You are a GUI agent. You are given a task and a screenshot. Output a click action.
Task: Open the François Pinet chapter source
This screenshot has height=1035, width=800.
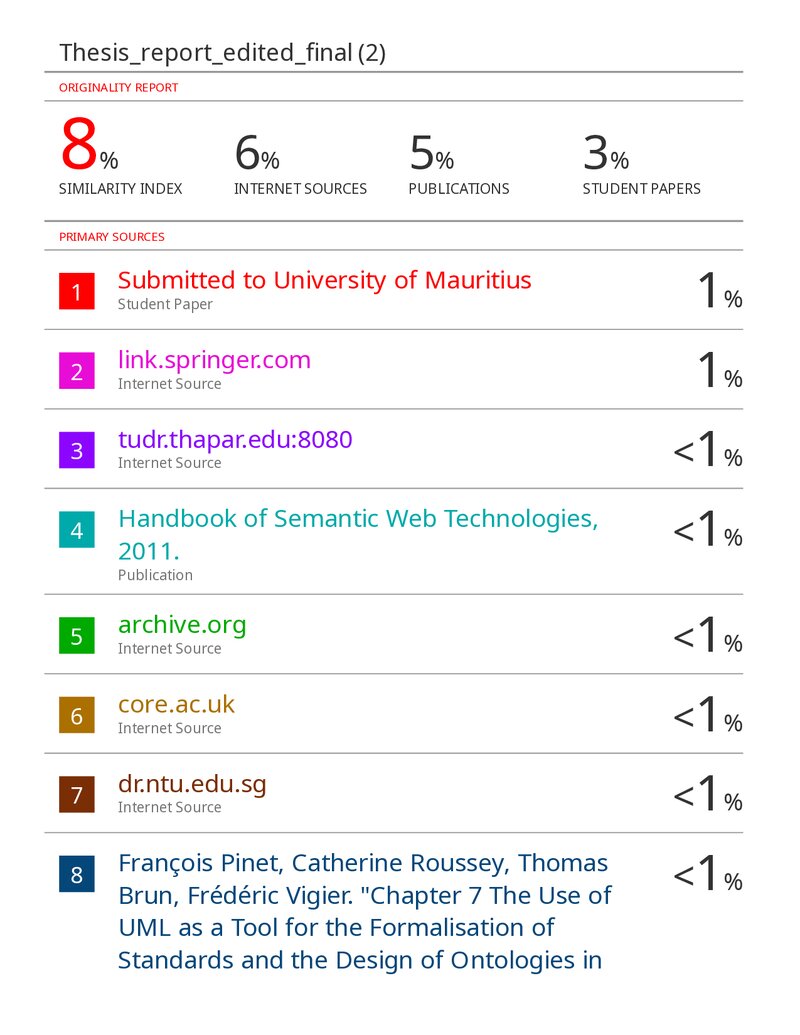[x=364, y=912]
